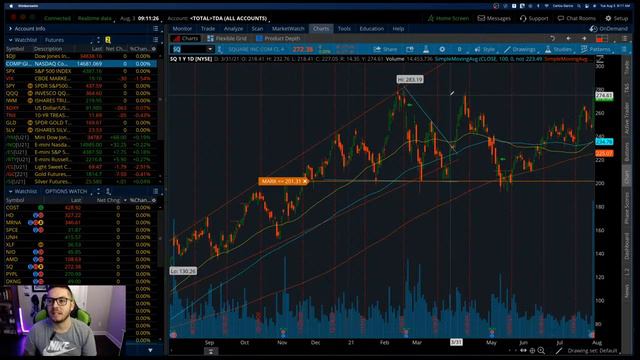
Task: Click the active drawing tool line icon
Action: [x=559, y=351]
